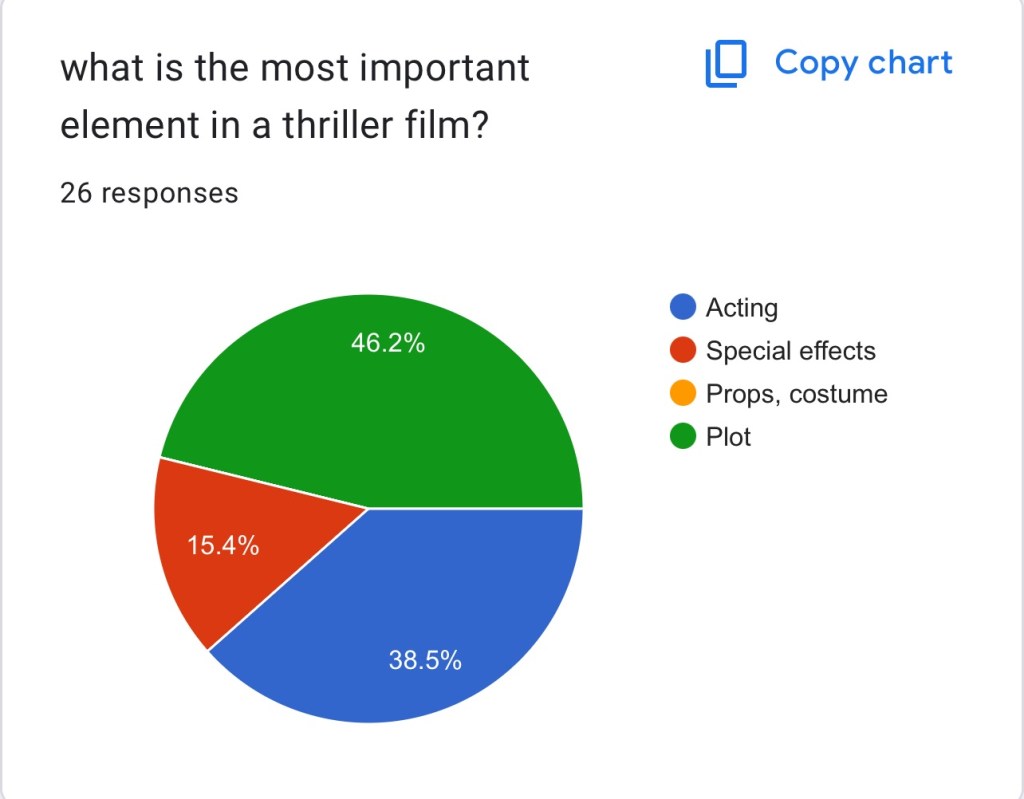Click the orange Props, costume legend dot

[x=683, y=394]
